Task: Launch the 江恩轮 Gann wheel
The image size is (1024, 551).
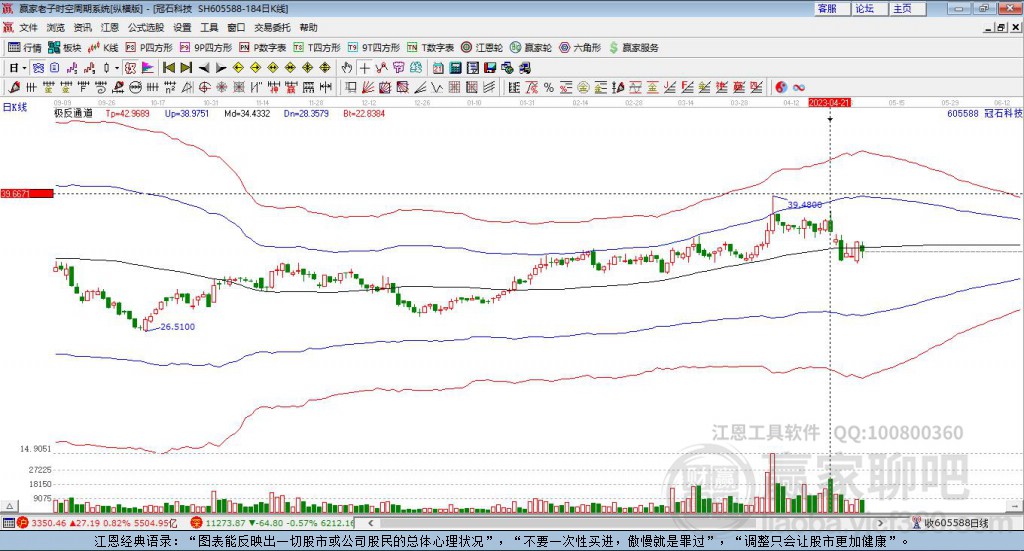Action: 482,48
